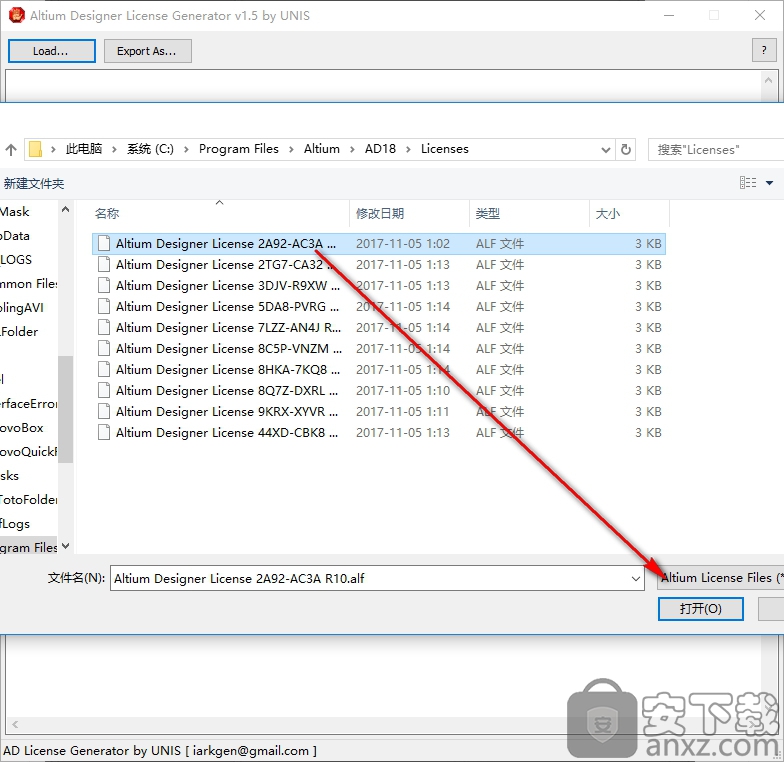Viewport: 784px width, 762px height.
Task: Open the view options dropdown arrow
Action: [770, 183]
